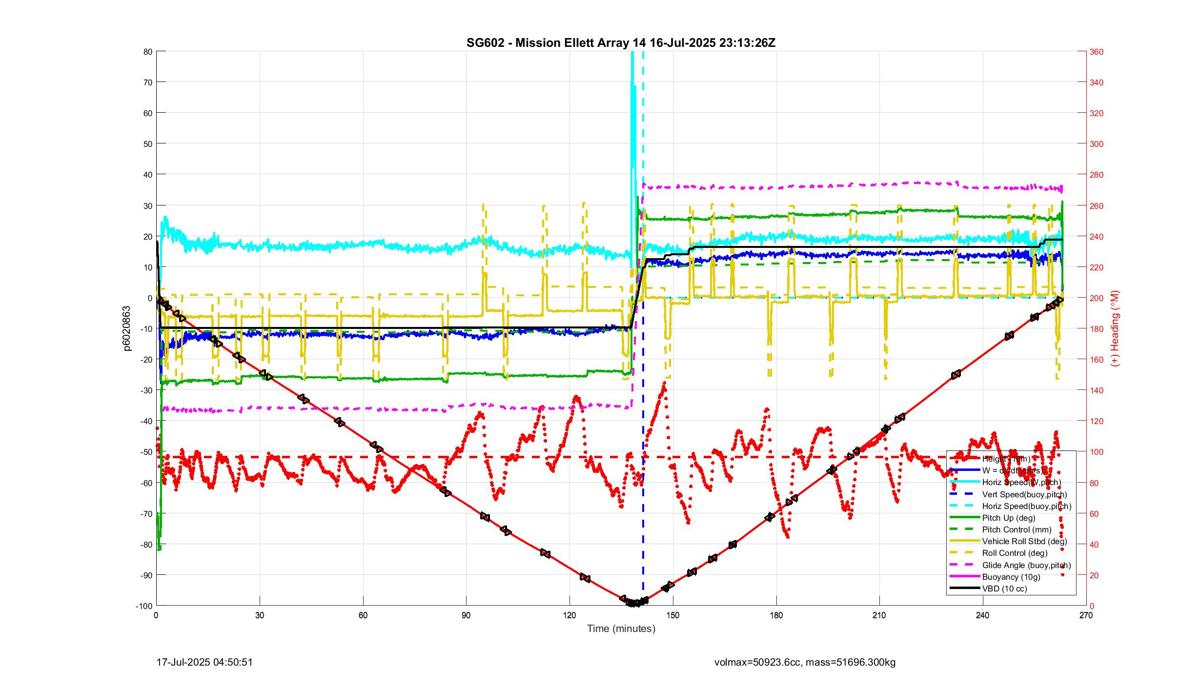Click the 'Horiz Speed(W,pitch)' legend entry
1200x681 pixels.
tap(1021, 482)
